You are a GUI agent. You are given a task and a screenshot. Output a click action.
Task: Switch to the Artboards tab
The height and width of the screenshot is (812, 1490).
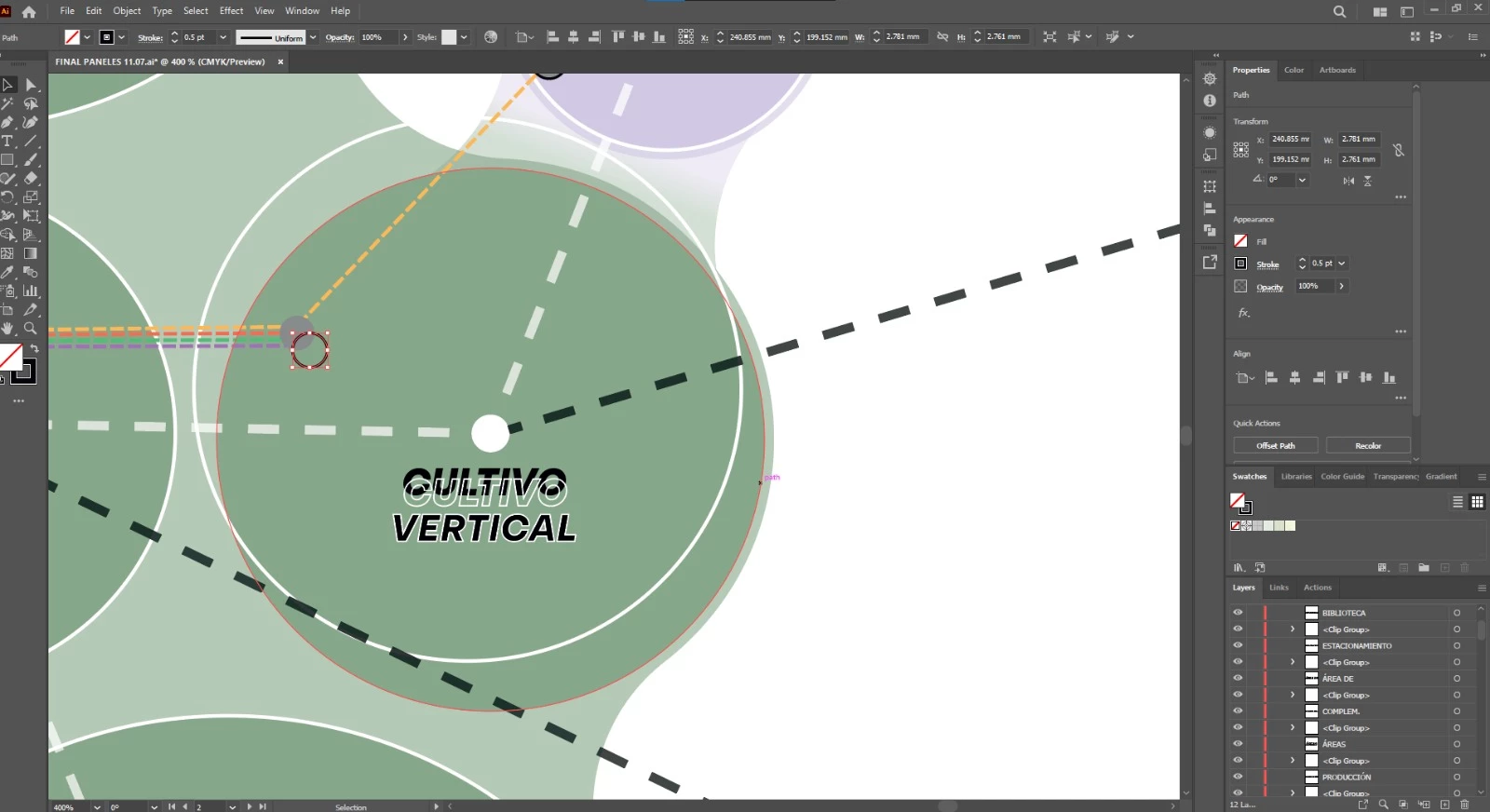[x=1337, y=70]
